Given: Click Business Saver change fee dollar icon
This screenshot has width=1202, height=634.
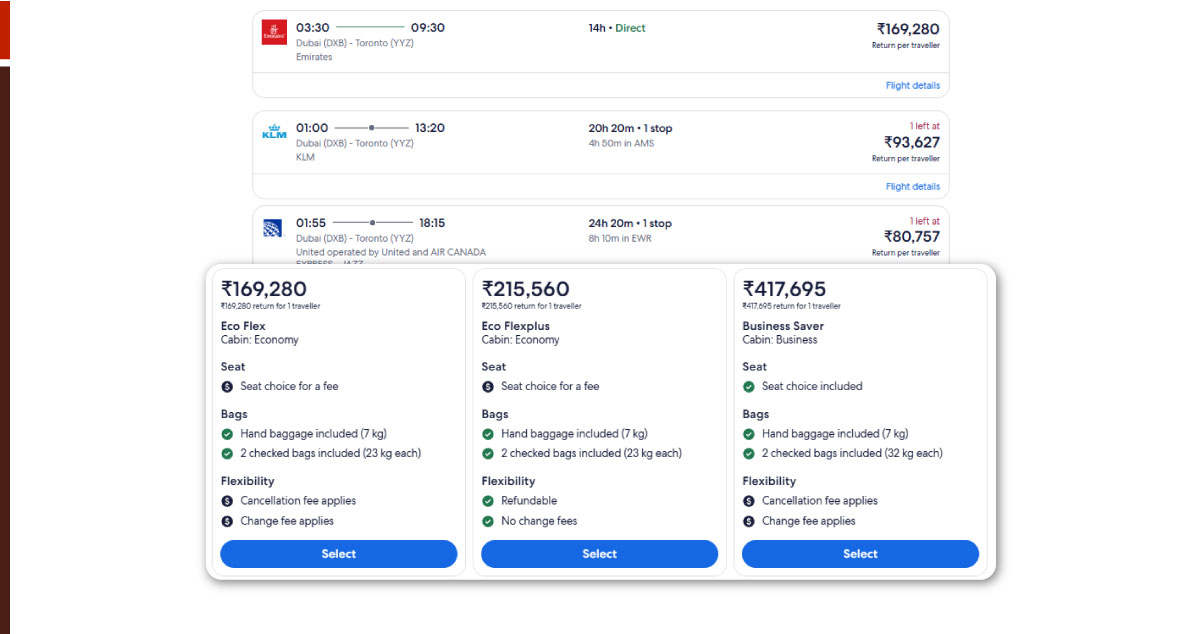Looking at the screenshot, I should click(x=749, y=521).
